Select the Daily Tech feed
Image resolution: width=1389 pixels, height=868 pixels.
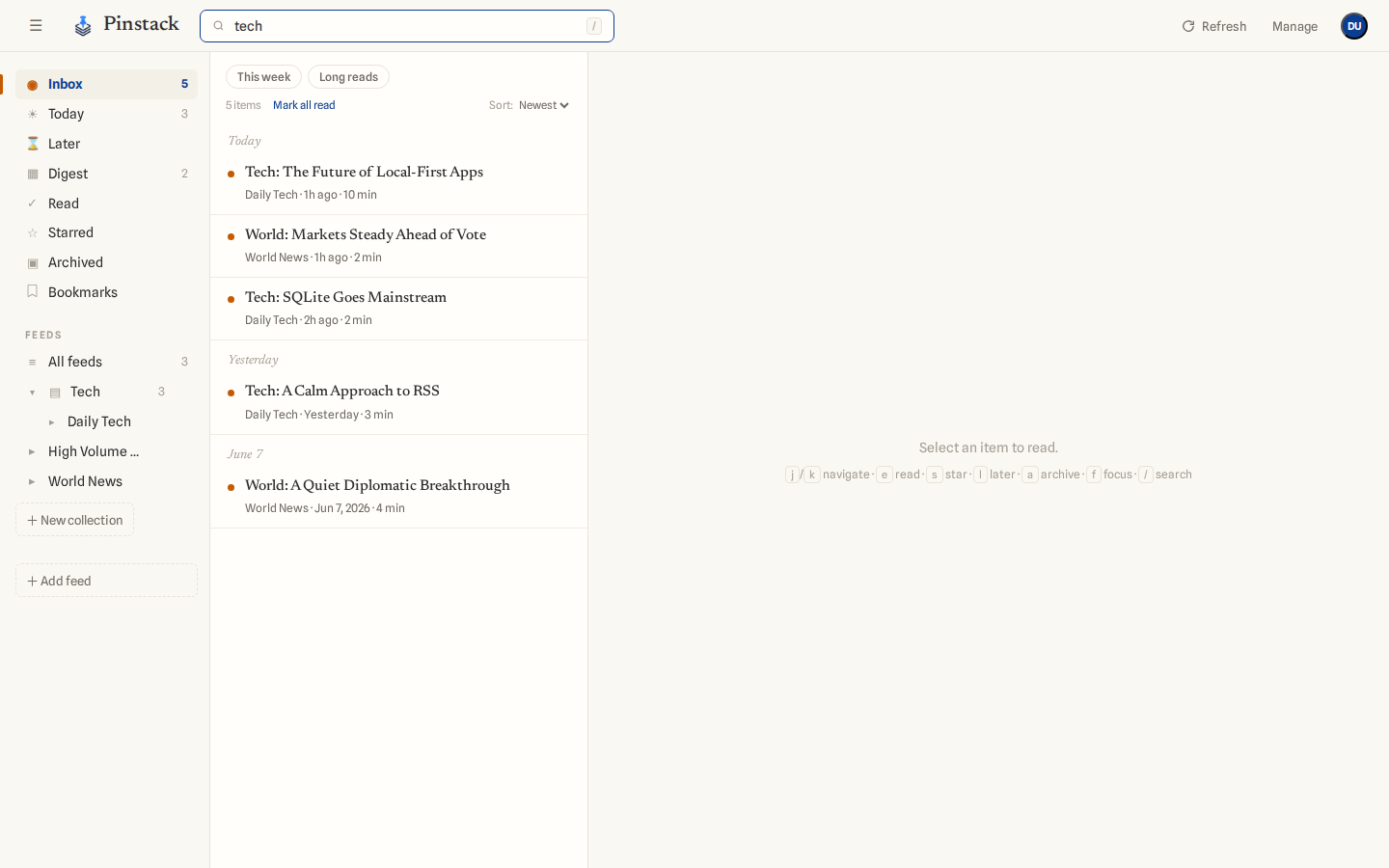(99, 421)
